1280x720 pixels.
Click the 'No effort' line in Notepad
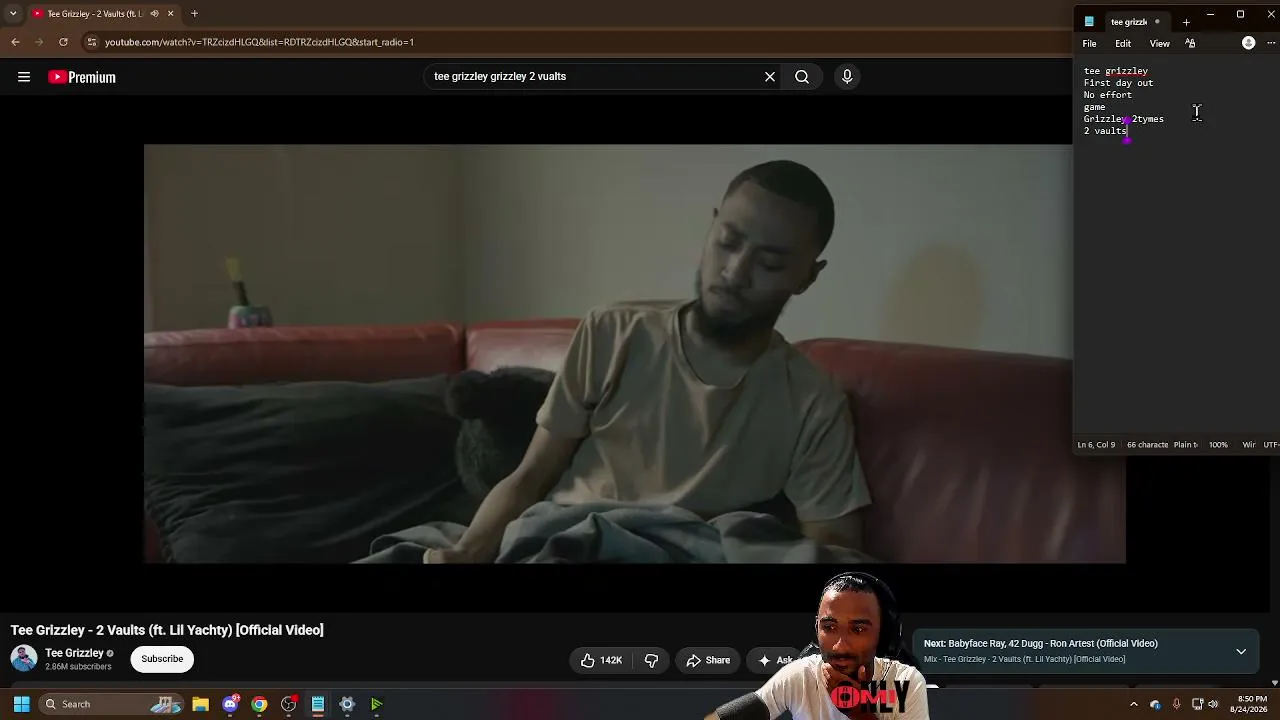coord(1108,95)
